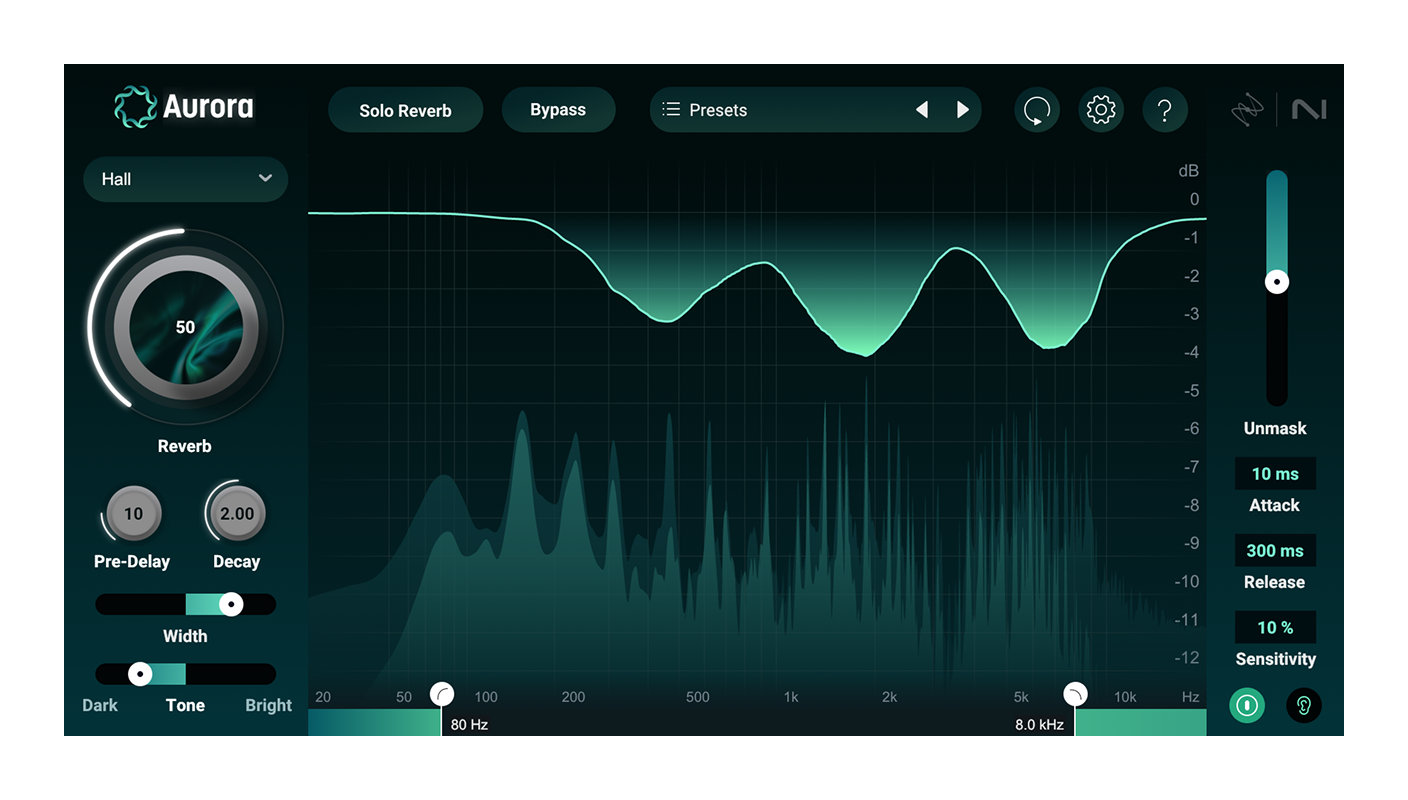Go to the previous preset arrow
Viewport: 1408px width, 800px height.
pyautogui.click(x=922, y=110)
